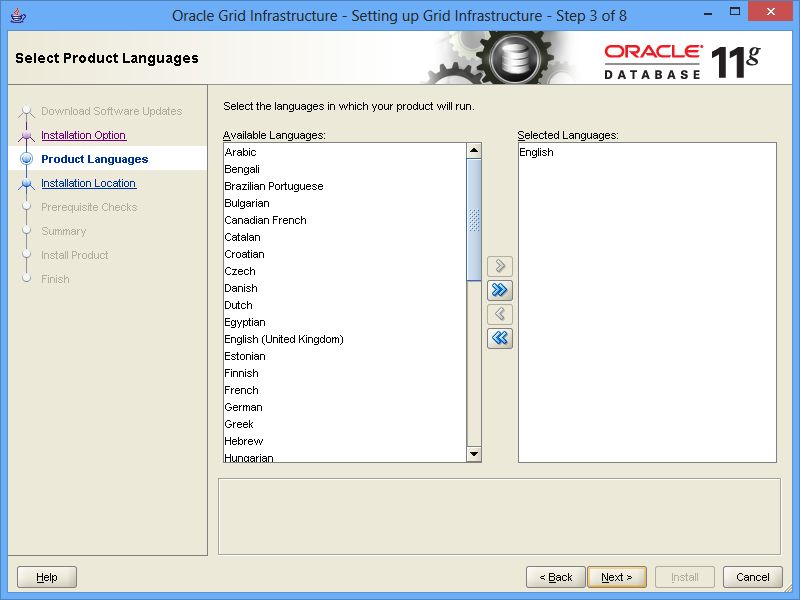Select Arabic in Available Languages
Screen dimensions: 800x600
345,152
